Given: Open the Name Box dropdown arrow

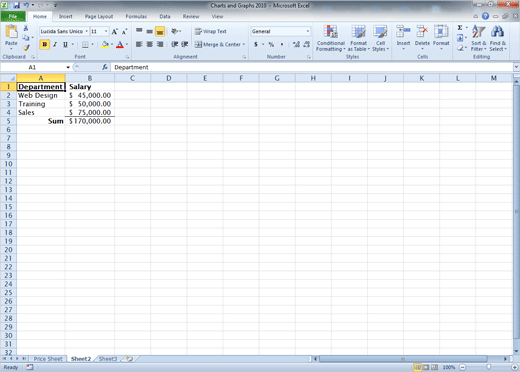Looking at the screenshot, I should coord(68,67).
